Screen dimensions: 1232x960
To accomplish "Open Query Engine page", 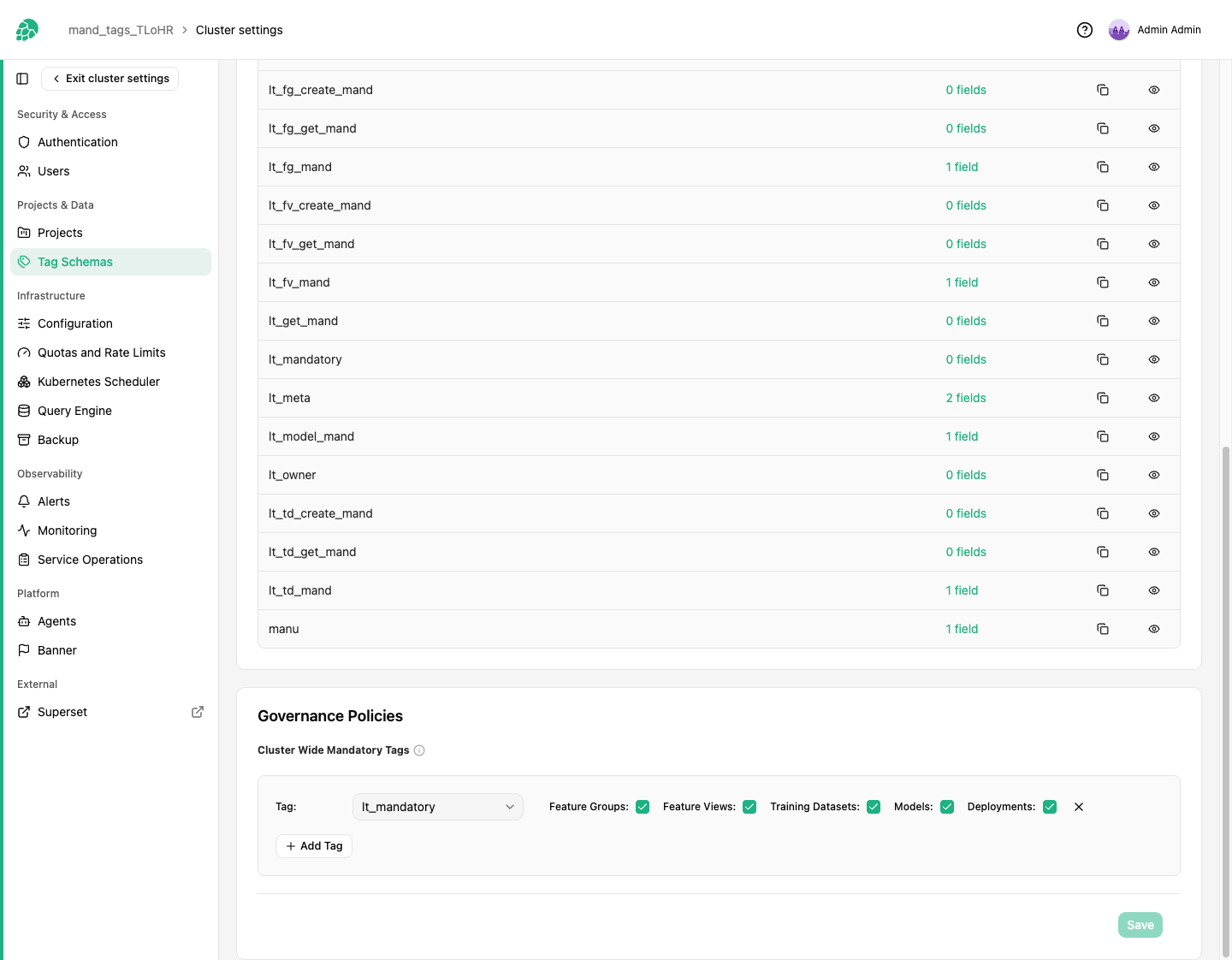I will click(110, 411).
